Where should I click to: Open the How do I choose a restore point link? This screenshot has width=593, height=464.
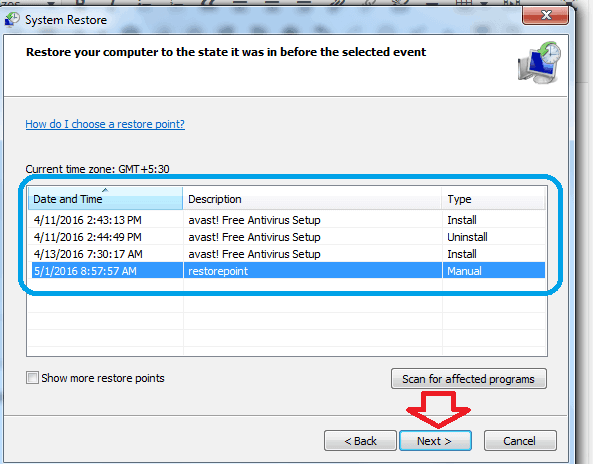105,124
